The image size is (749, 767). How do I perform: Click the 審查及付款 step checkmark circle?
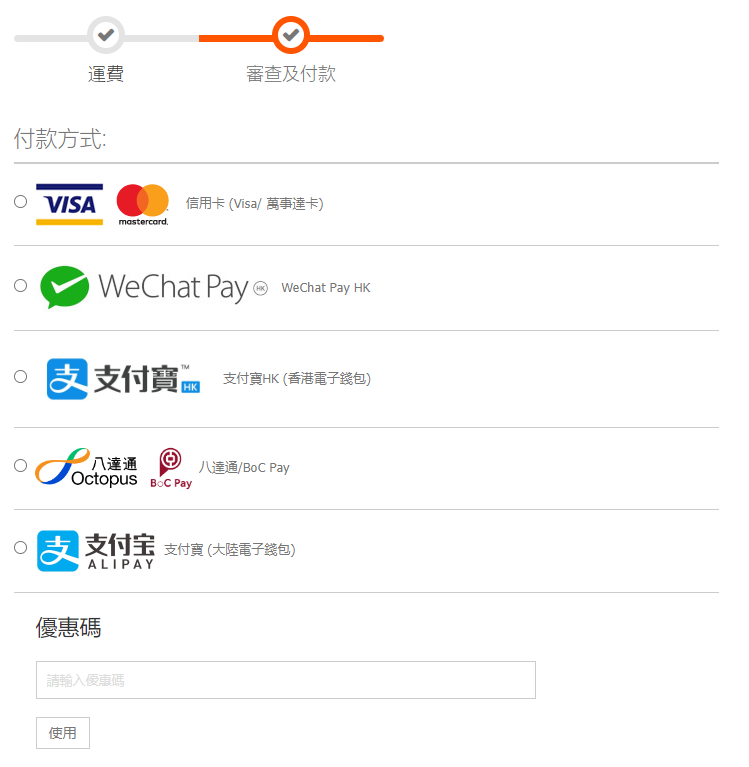pyautogui.click(x=291, y=35)
